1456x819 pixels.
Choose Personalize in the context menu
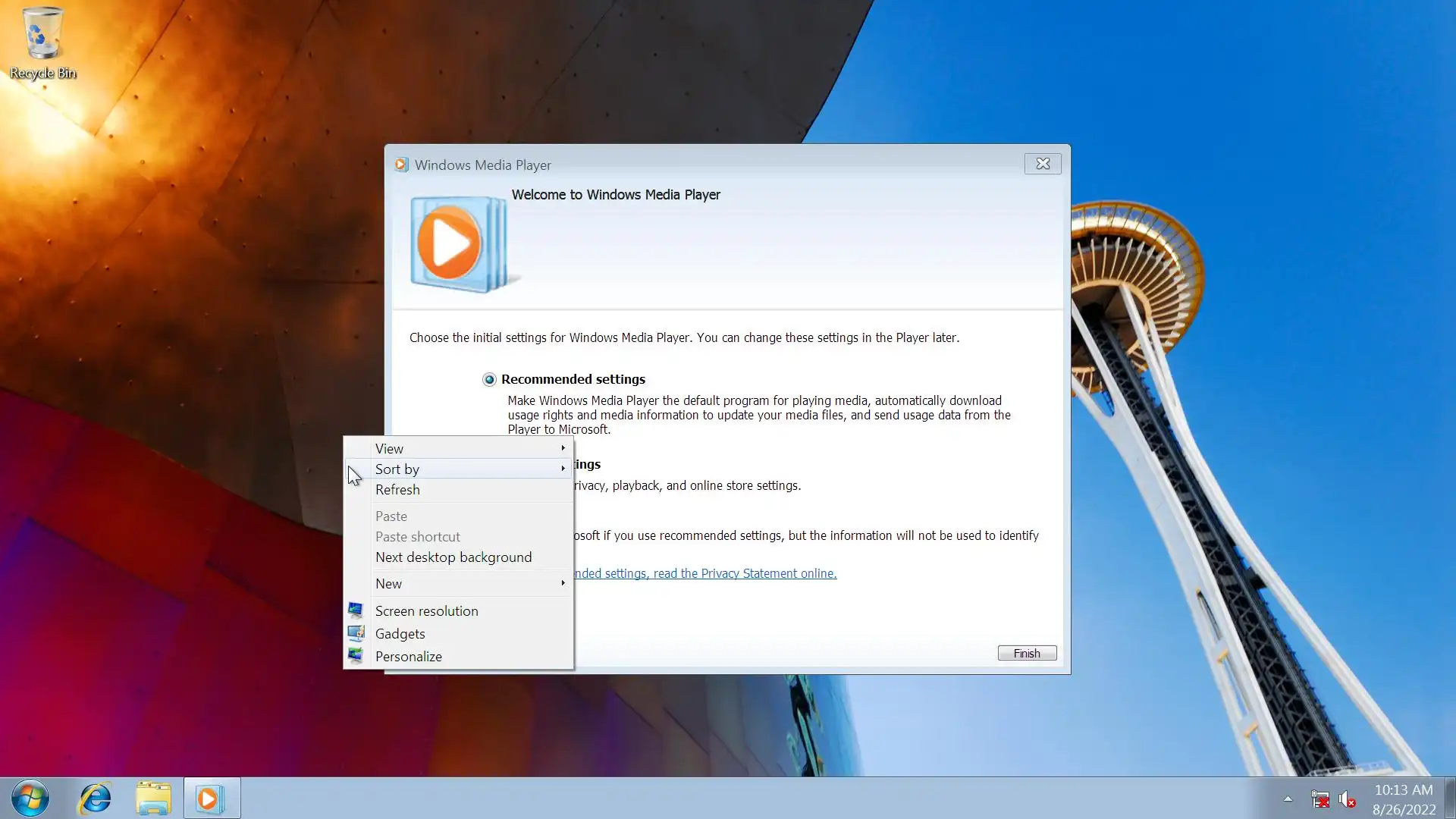point(408,657)
